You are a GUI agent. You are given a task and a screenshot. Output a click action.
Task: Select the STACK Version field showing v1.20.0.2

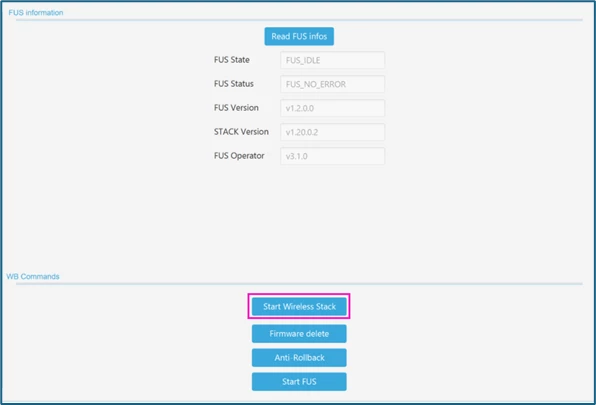pyautogui.click(x=333, y=132)
